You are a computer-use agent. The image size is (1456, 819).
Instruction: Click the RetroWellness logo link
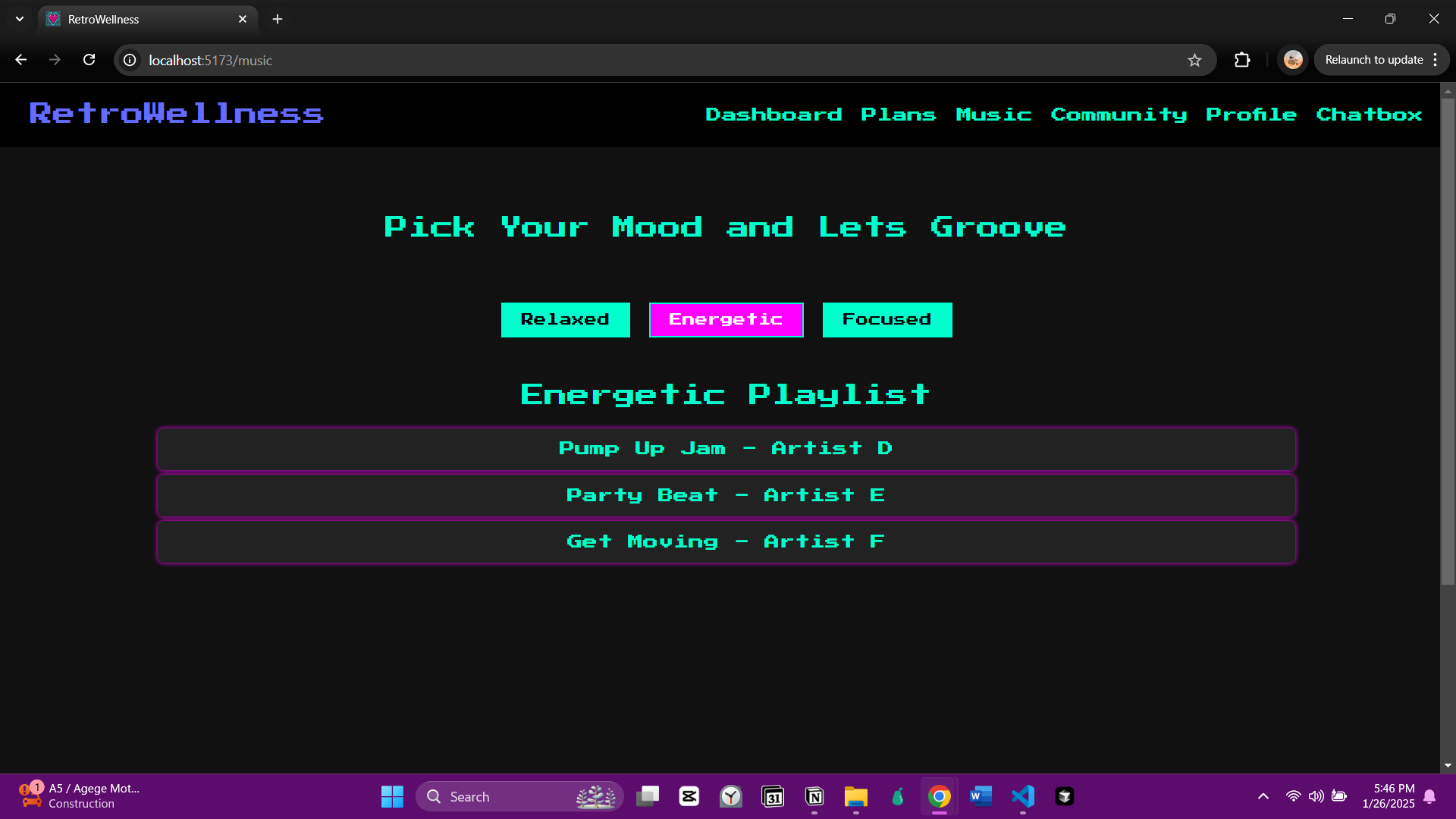pyautogui.click(x=176, y=113)
